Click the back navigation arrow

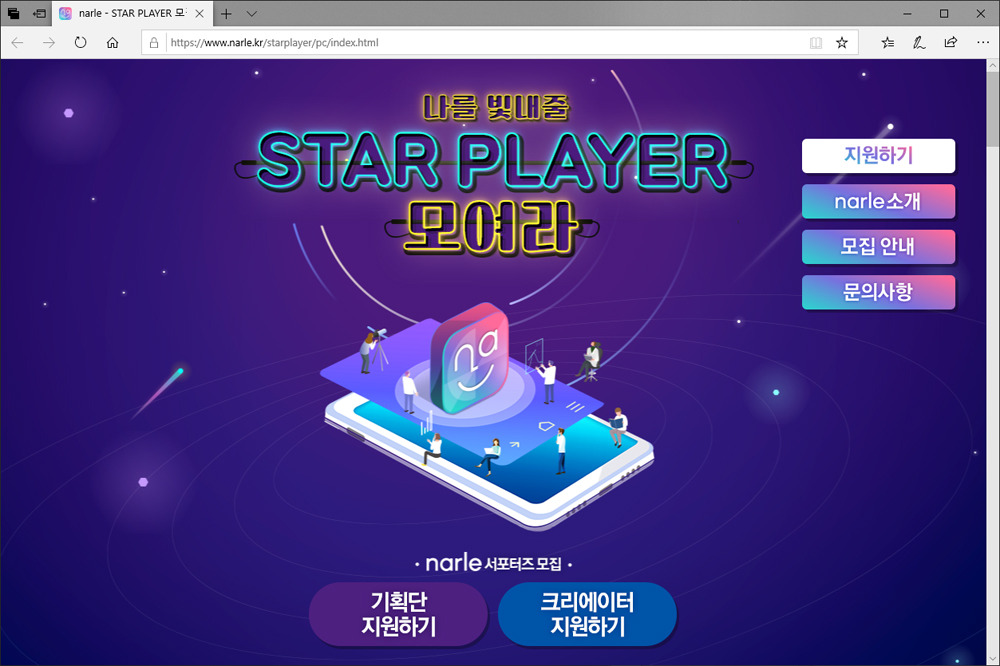point(17,43)
